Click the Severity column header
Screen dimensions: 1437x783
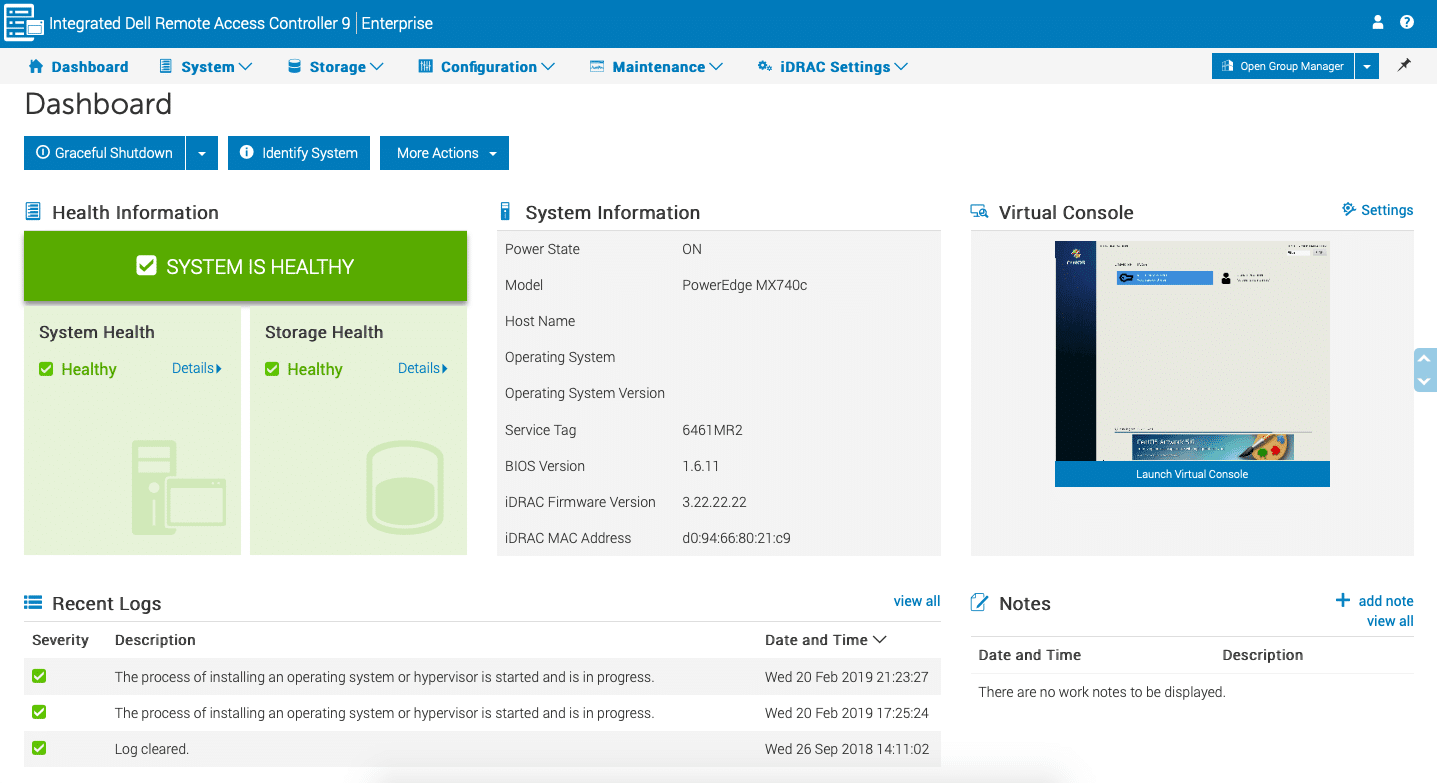click(60, 640)
